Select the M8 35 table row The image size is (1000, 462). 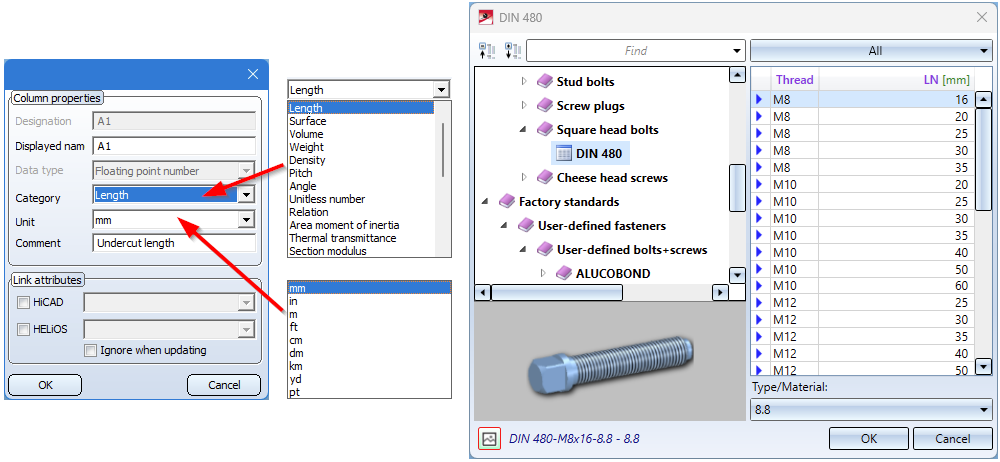tap(864, 168)
